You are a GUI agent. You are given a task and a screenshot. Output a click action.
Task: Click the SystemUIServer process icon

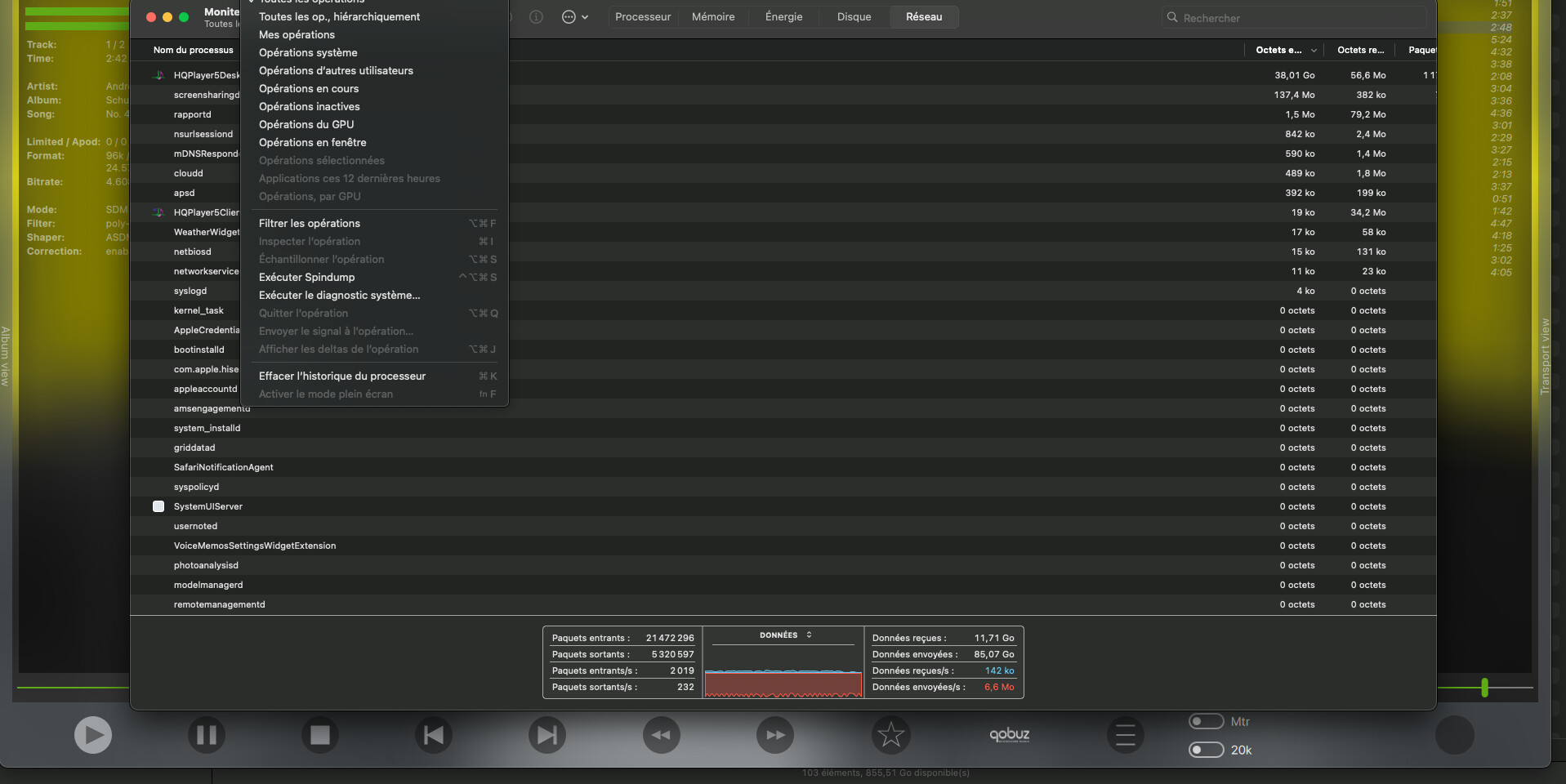tap(158, 506)
